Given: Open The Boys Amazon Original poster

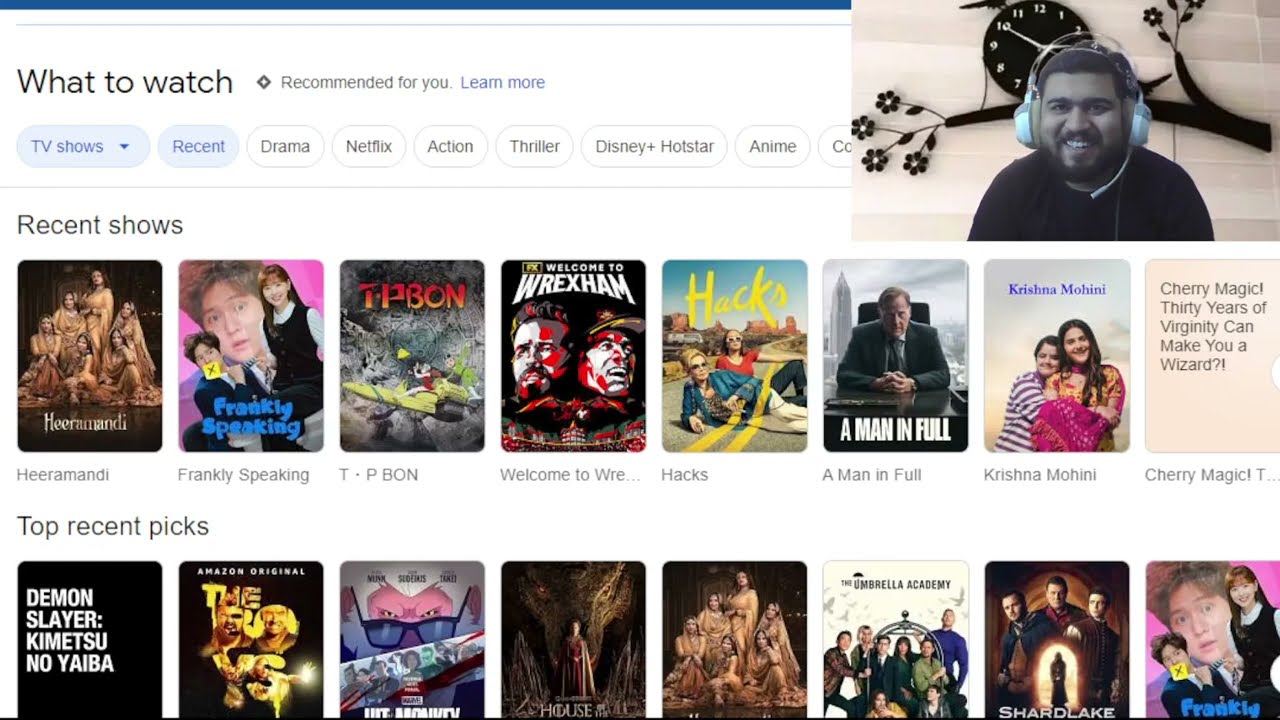Looking at the screenshot, I should point(251,640).
